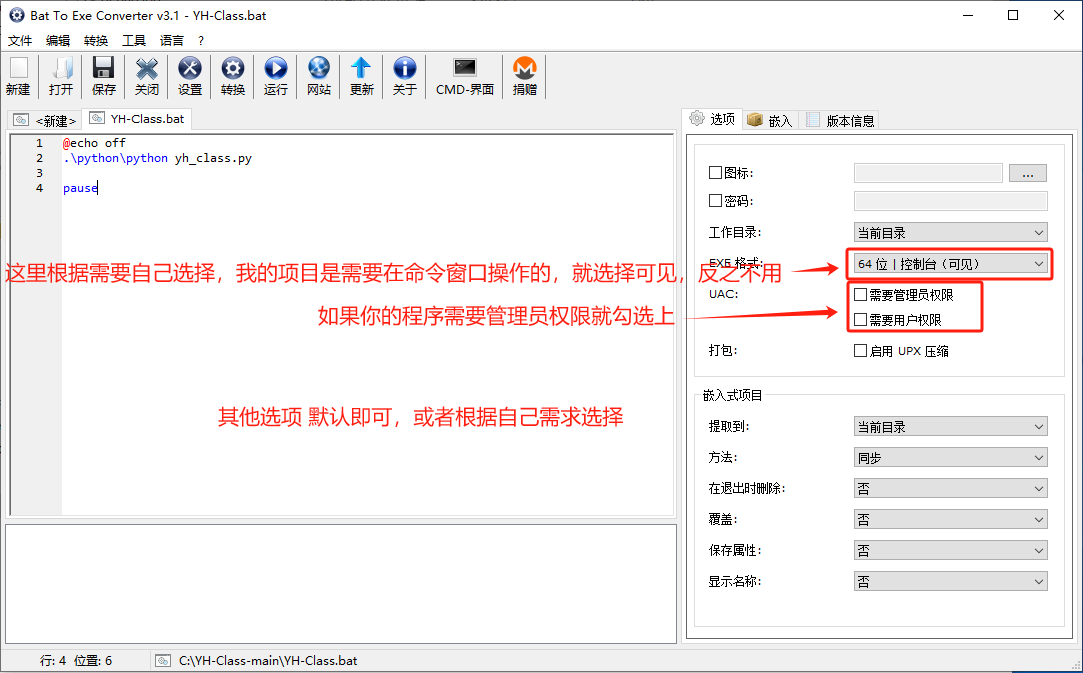Viewport: 1083px width, 673px height.
Task: Expand the 提取到 dropdown
Action: [950, 427]
